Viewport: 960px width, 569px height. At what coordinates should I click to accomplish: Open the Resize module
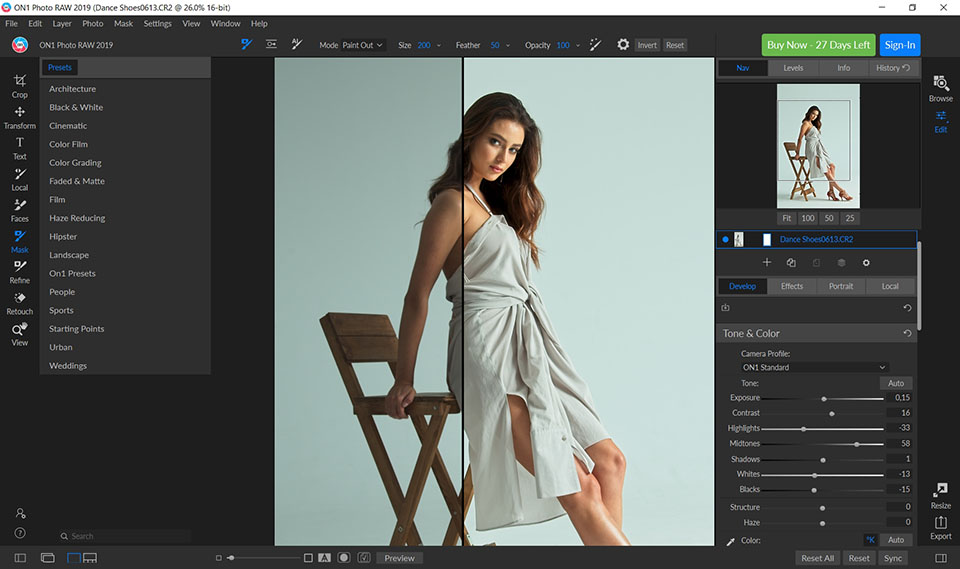click(940, 496)
